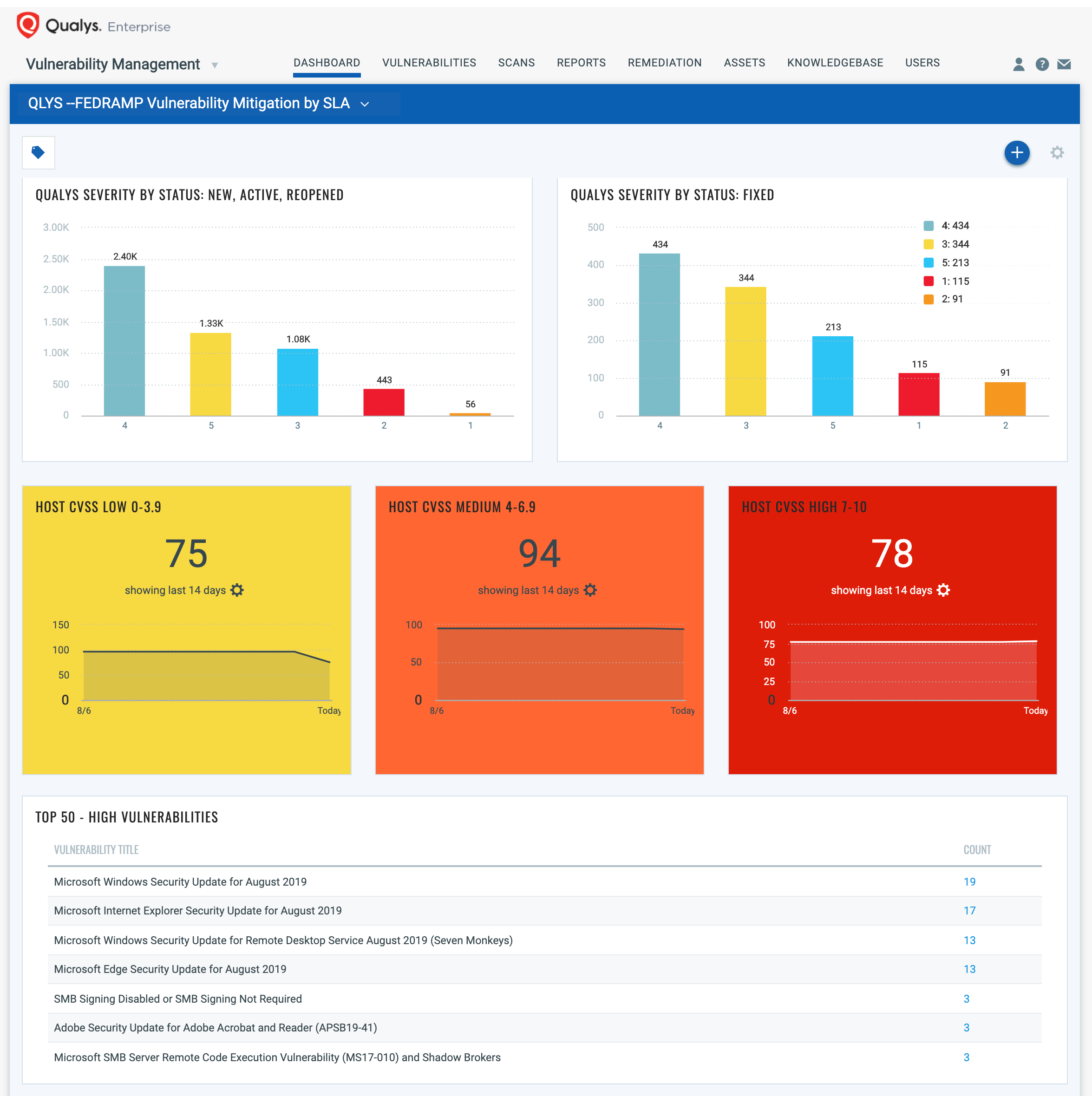
Task: Open gear settings on Host CVSS Medium widget
Action: point(590,590)
